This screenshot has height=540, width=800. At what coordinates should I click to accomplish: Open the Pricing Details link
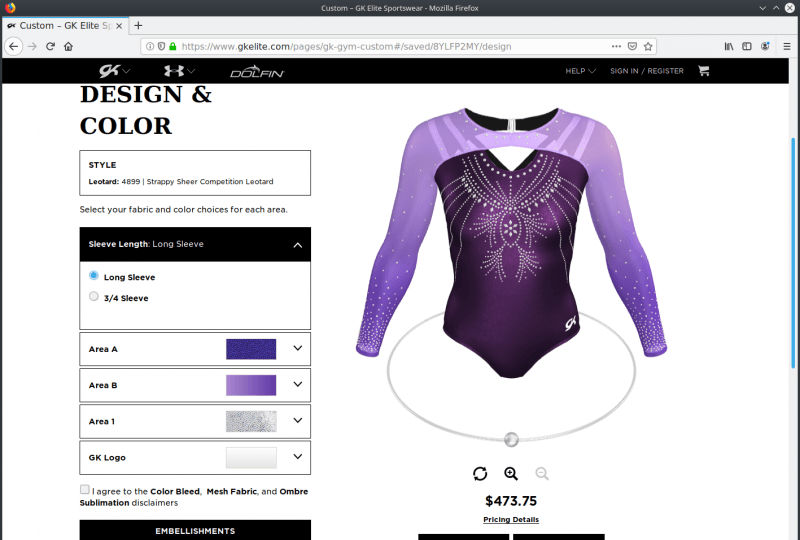511,520
